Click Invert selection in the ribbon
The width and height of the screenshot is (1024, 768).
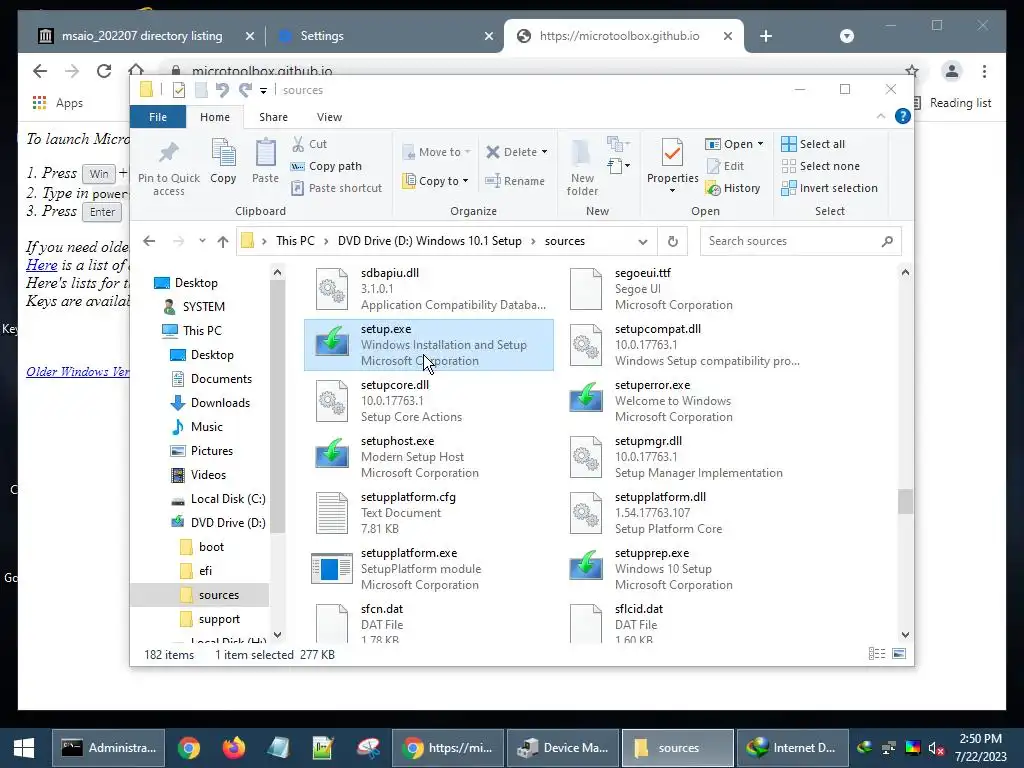[829, 188]
